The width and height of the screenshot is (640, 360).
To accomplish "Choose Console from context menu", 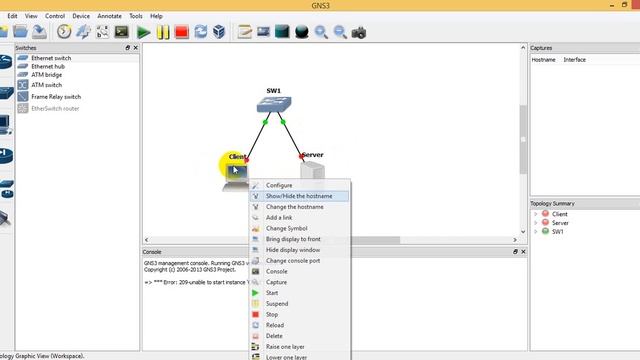I will pos(299,271).
